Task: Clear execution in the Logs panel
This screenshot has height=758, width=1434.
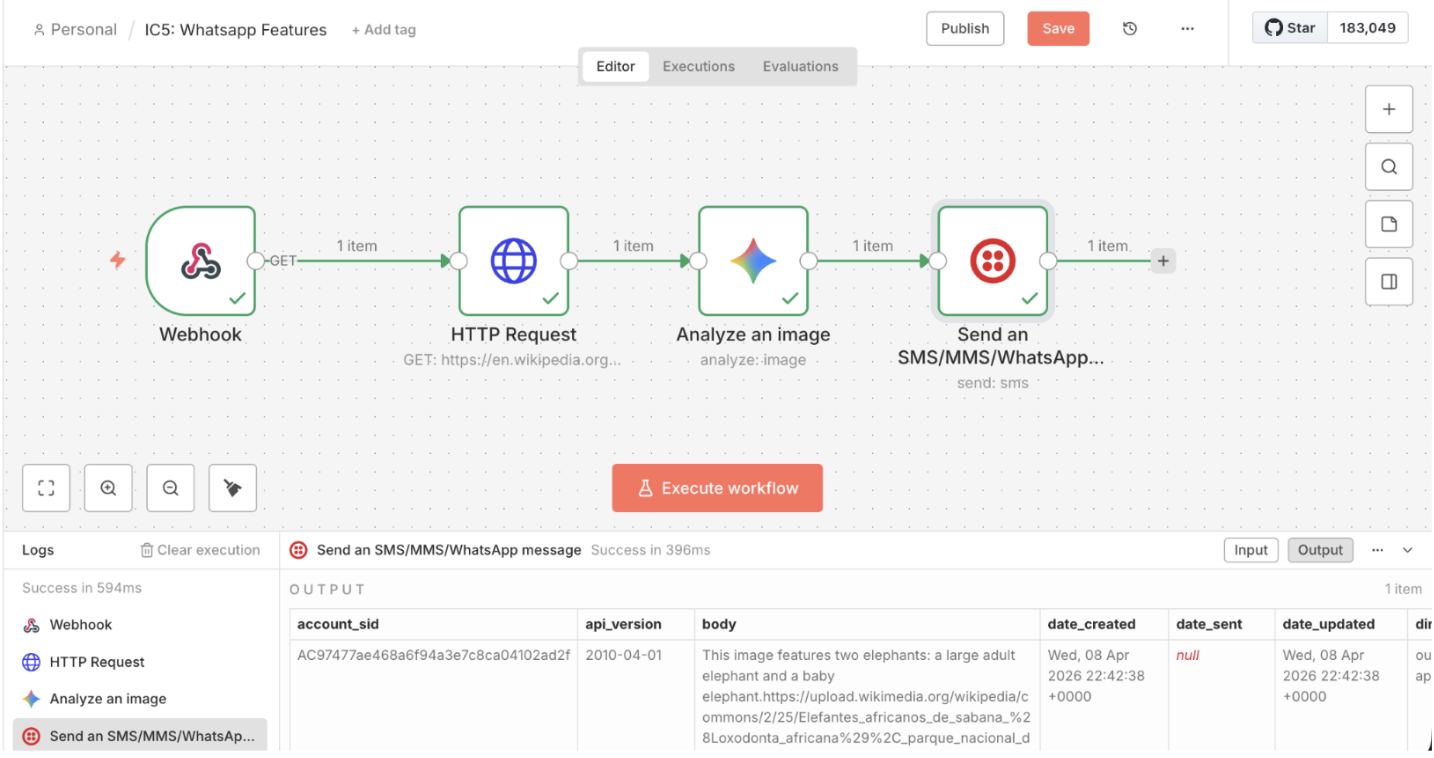Action: click(200, 550)
